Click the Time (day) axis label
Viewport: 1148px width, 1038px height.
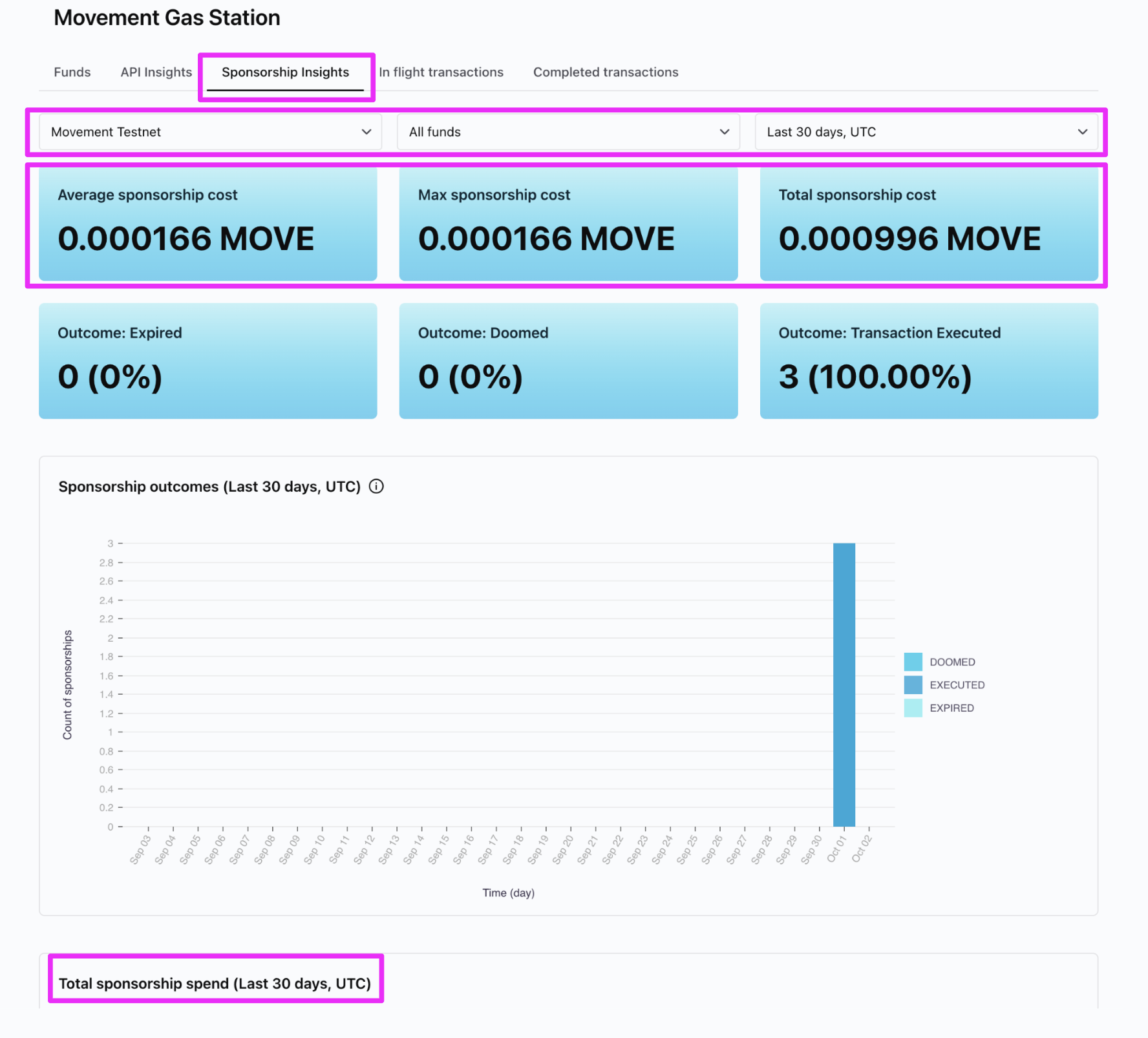coord(508,893)
